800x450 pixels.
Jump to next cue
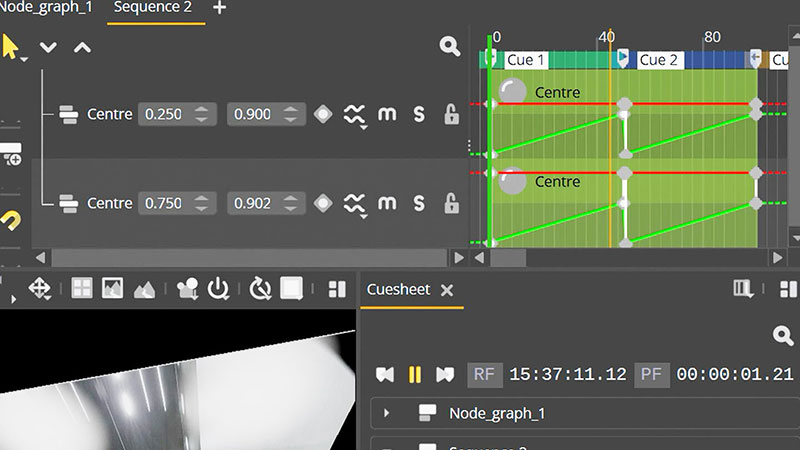[445, 375]
